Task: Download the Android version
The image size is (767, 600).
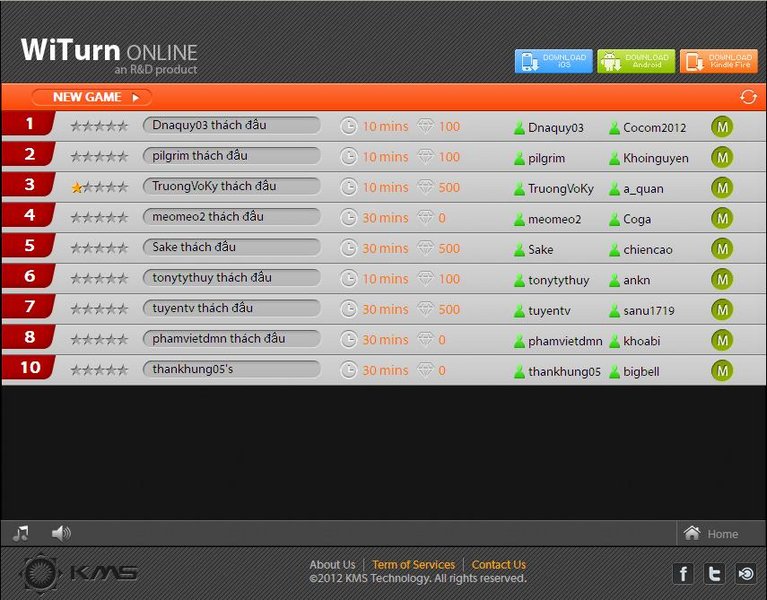Action: coord(636,62)
